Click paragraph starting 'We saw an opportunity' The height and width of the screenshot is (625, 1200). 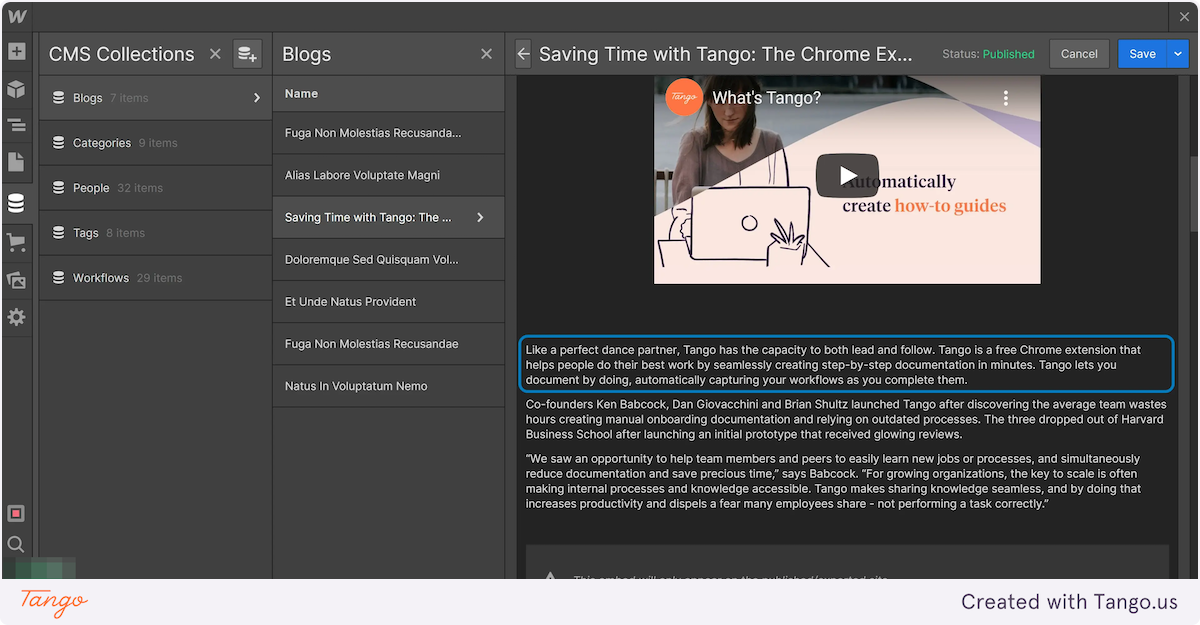coord(833,481)
